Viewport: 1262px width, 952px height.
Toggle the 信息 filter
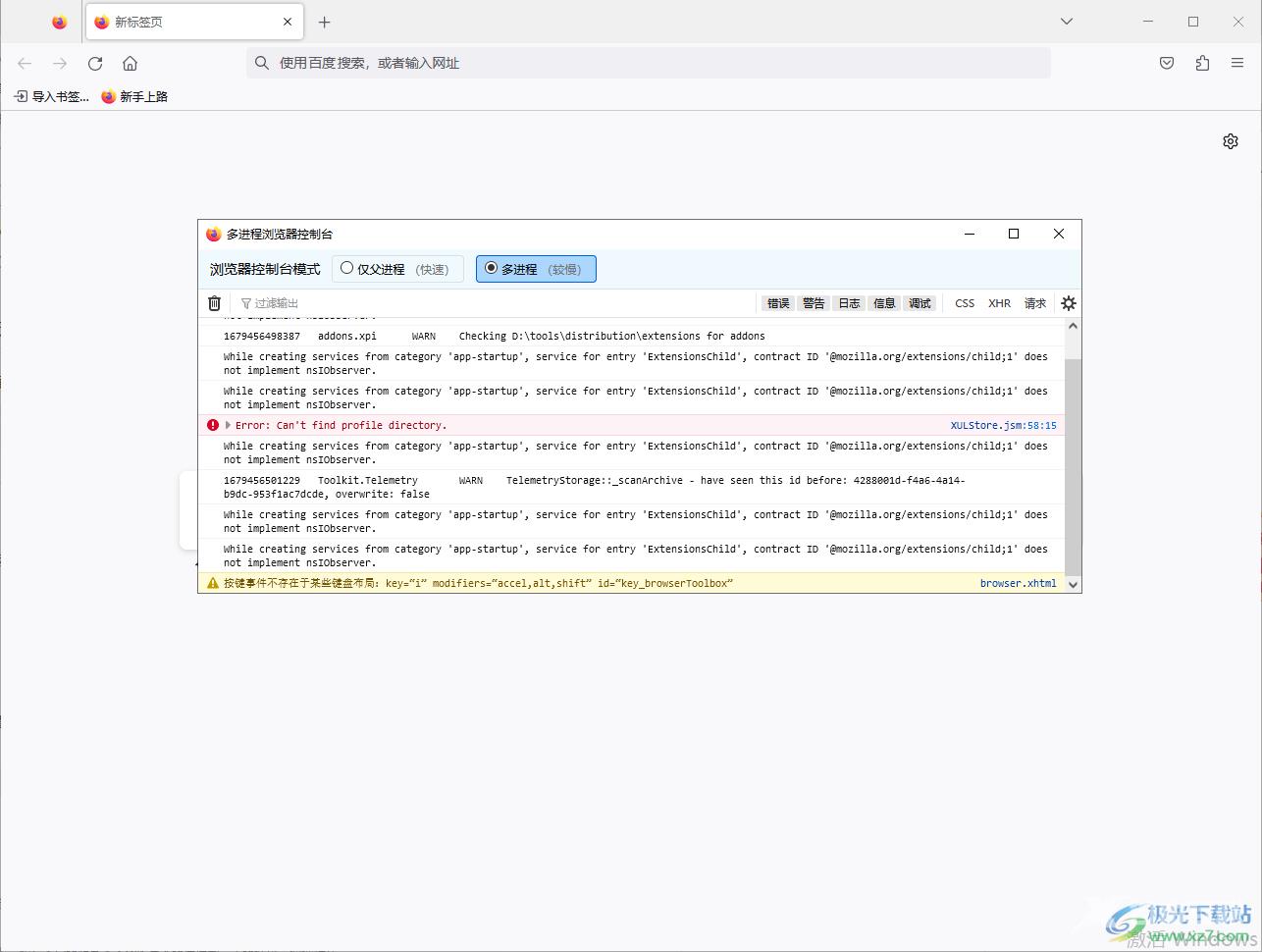point(884,303)
